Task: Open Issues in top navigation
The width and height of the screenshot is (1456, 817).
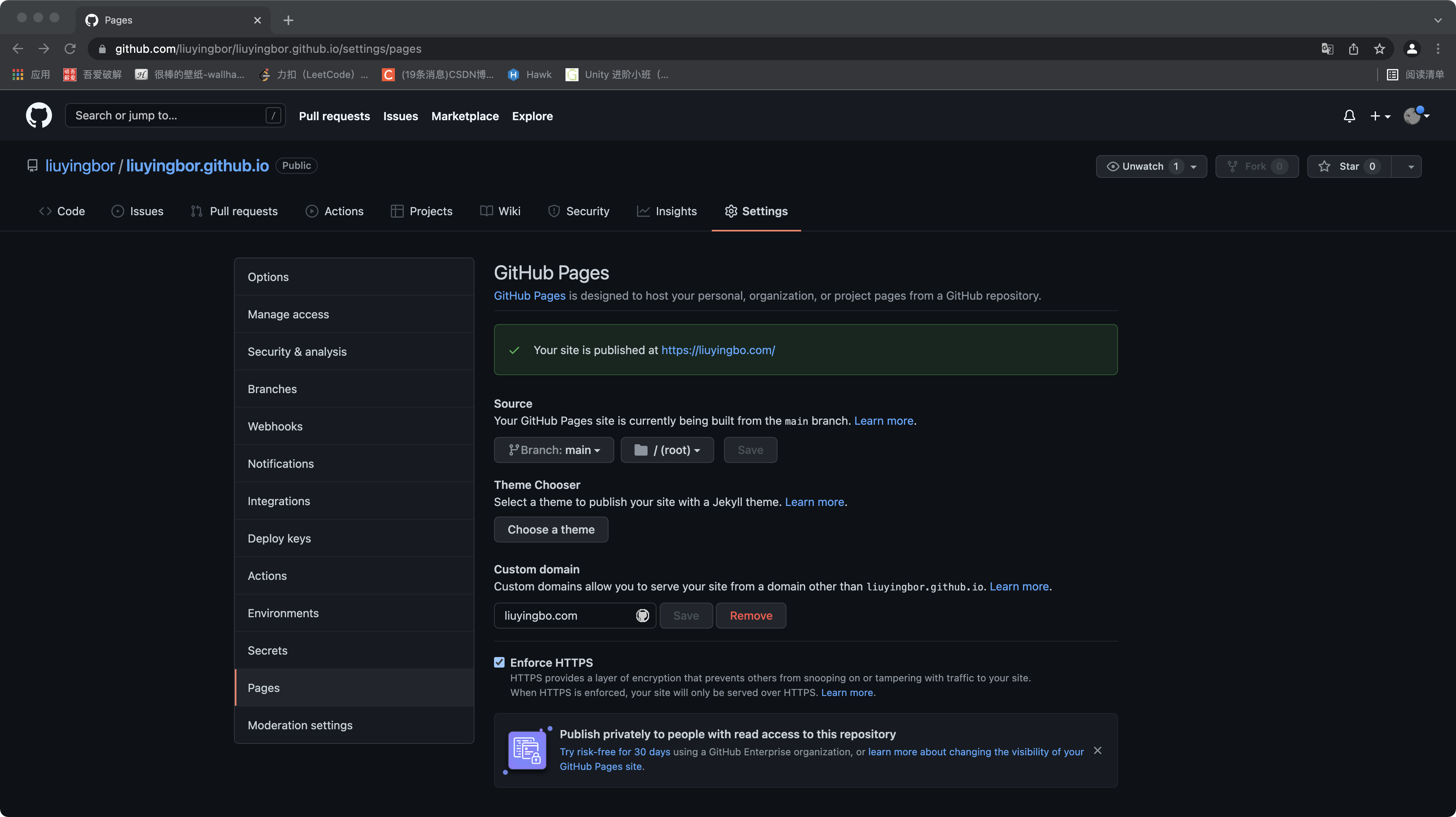Action: click(x=400, y=116)
